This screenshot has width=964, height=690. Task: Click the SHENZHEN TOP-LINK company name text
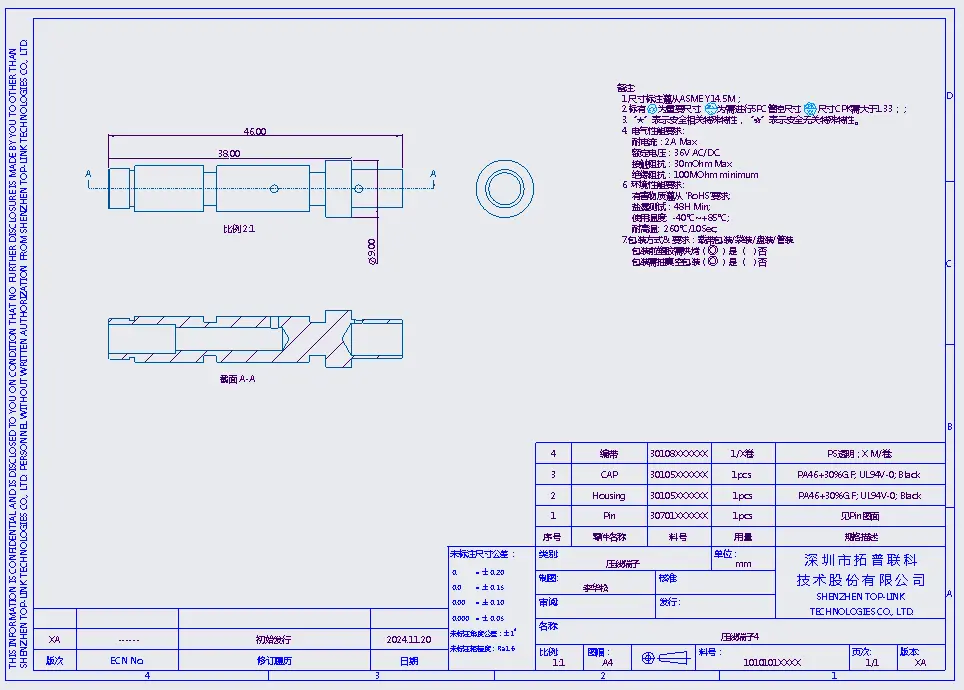pos(860,597)
